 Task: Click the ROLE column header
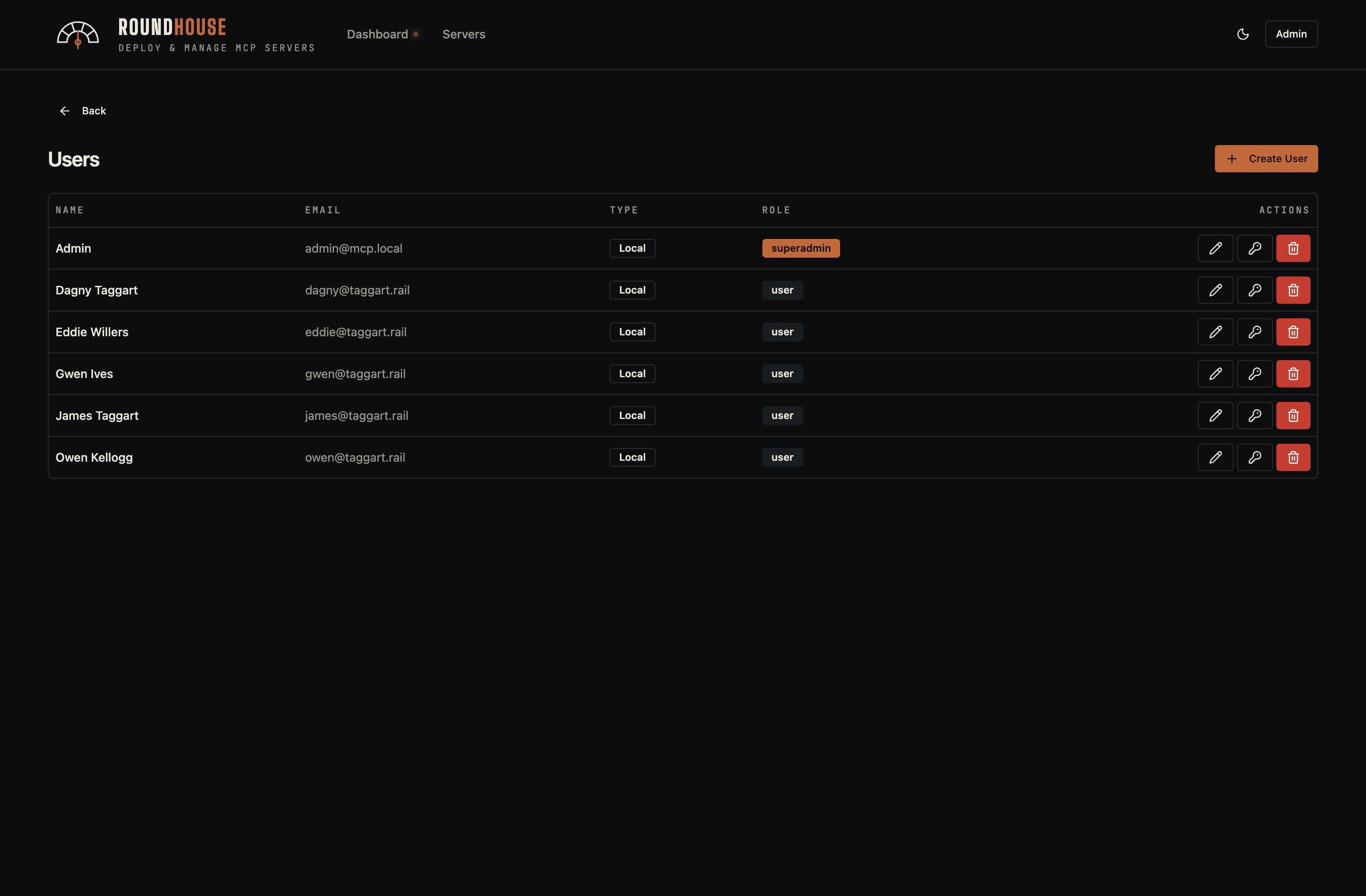pos(776,210)
